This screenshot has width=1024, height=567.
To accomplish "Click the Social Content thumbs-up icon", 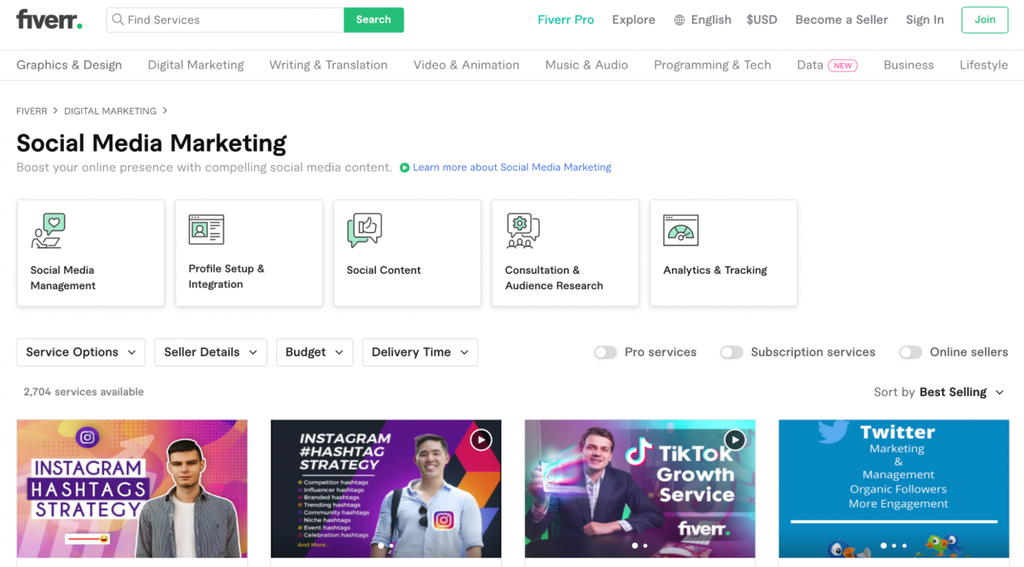I will click(x=364, y=230).
